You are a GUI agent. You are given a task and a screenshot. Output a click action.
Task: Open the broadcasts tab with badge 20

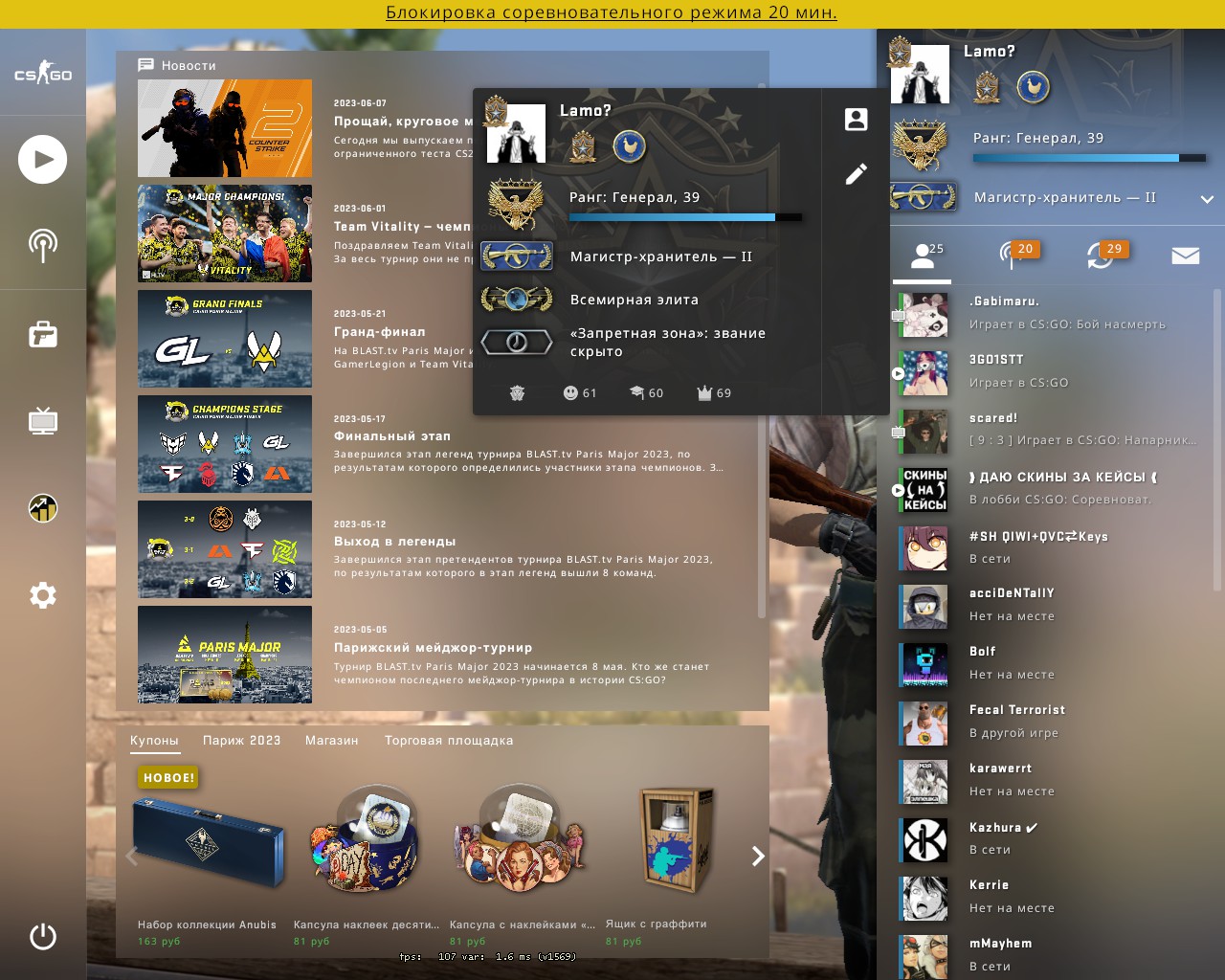(x=1018, y=255)
